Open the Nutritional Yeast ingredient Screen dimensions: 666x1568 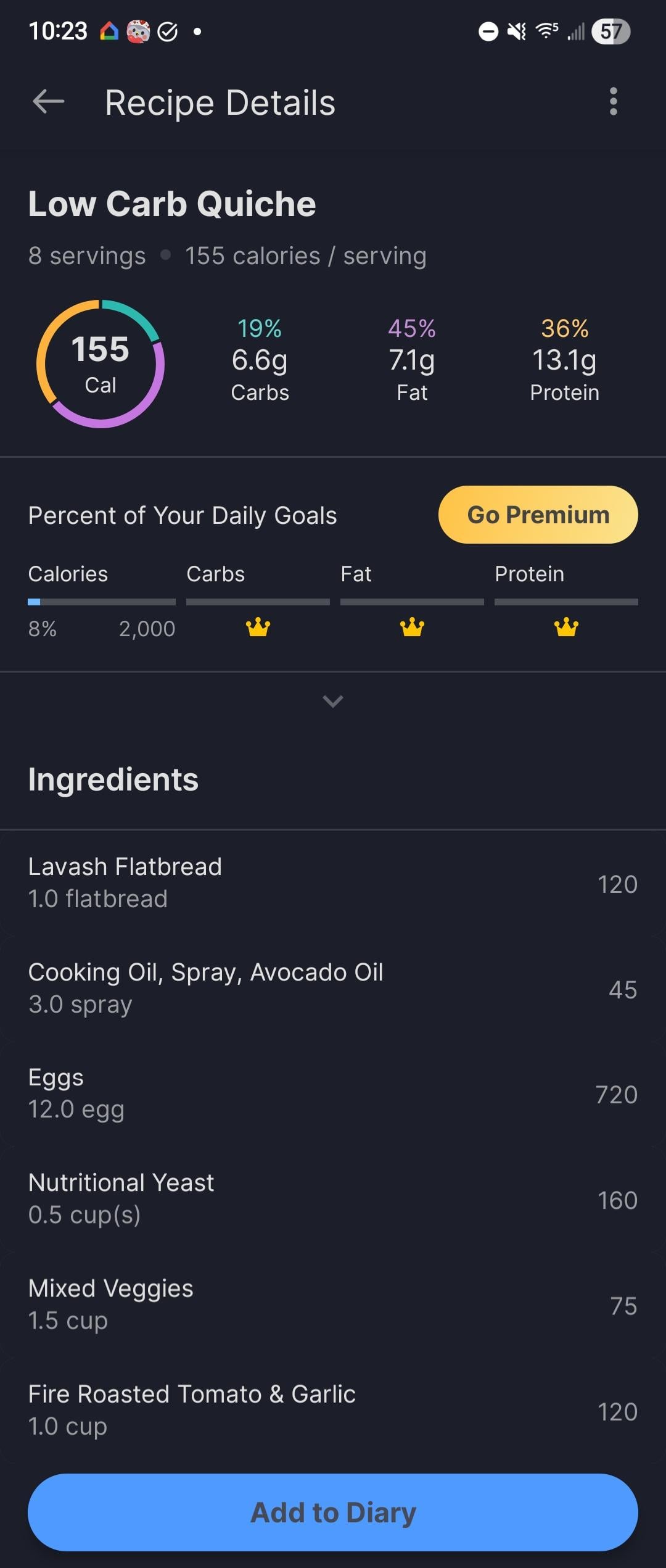pos(333,1199)
